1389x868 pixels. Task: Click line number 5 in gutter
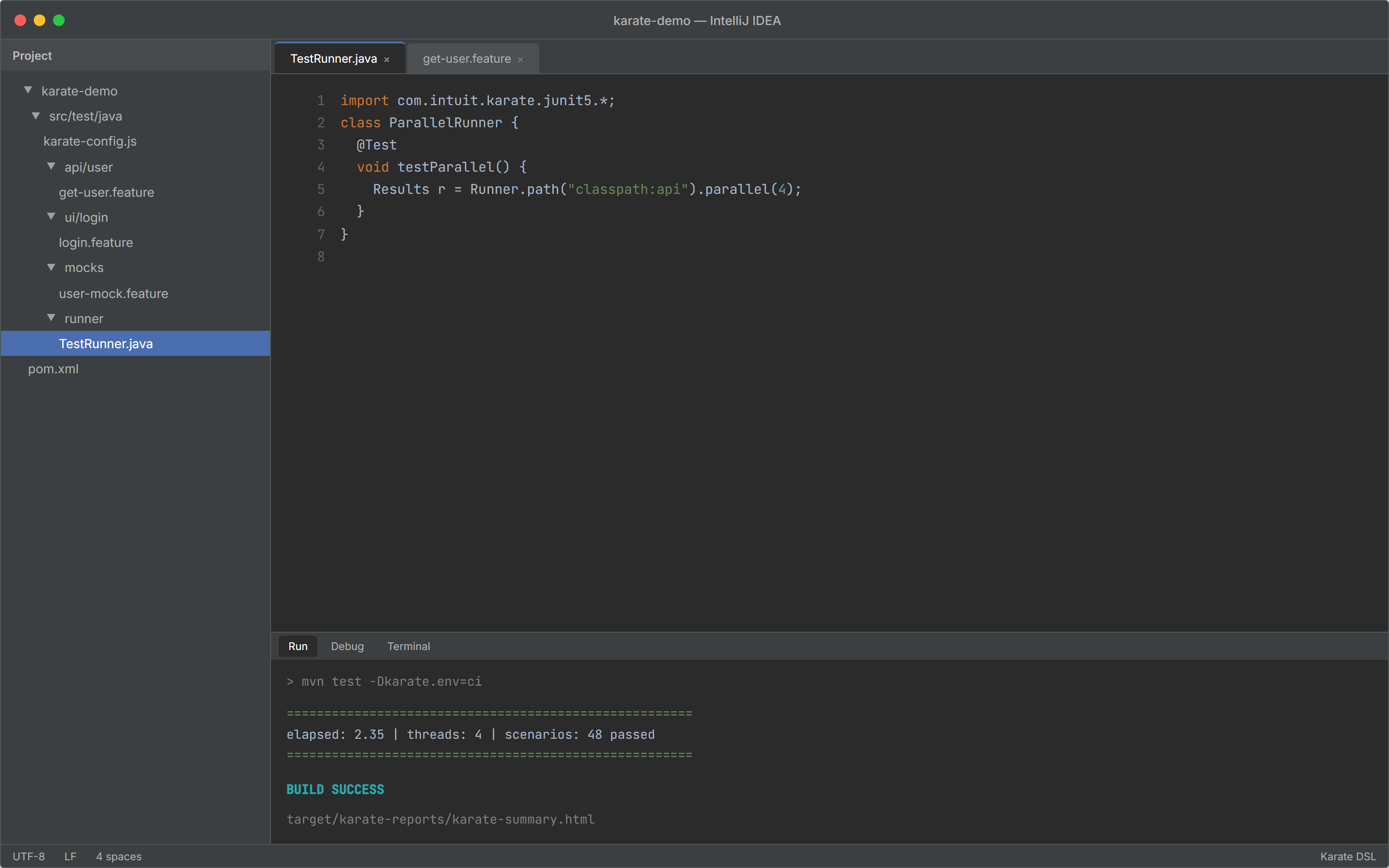[x=321, y=189]
